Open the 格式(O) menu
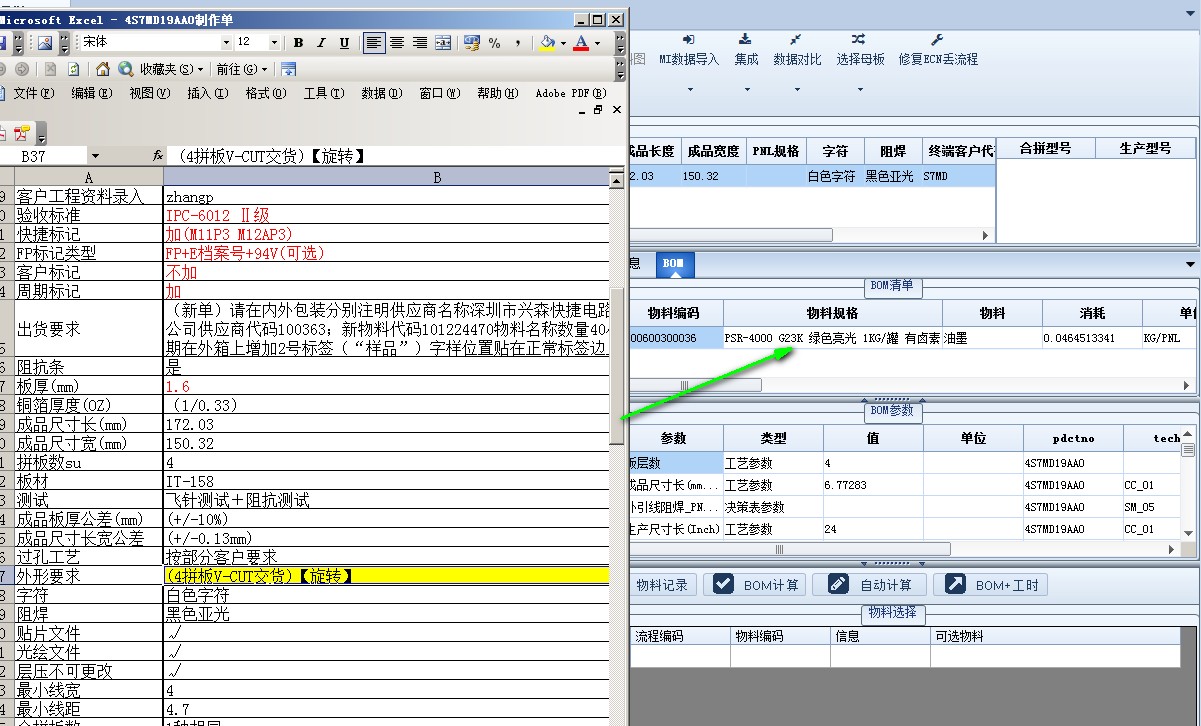This screenshot has height=726, width=1201. tap(265, 93)
